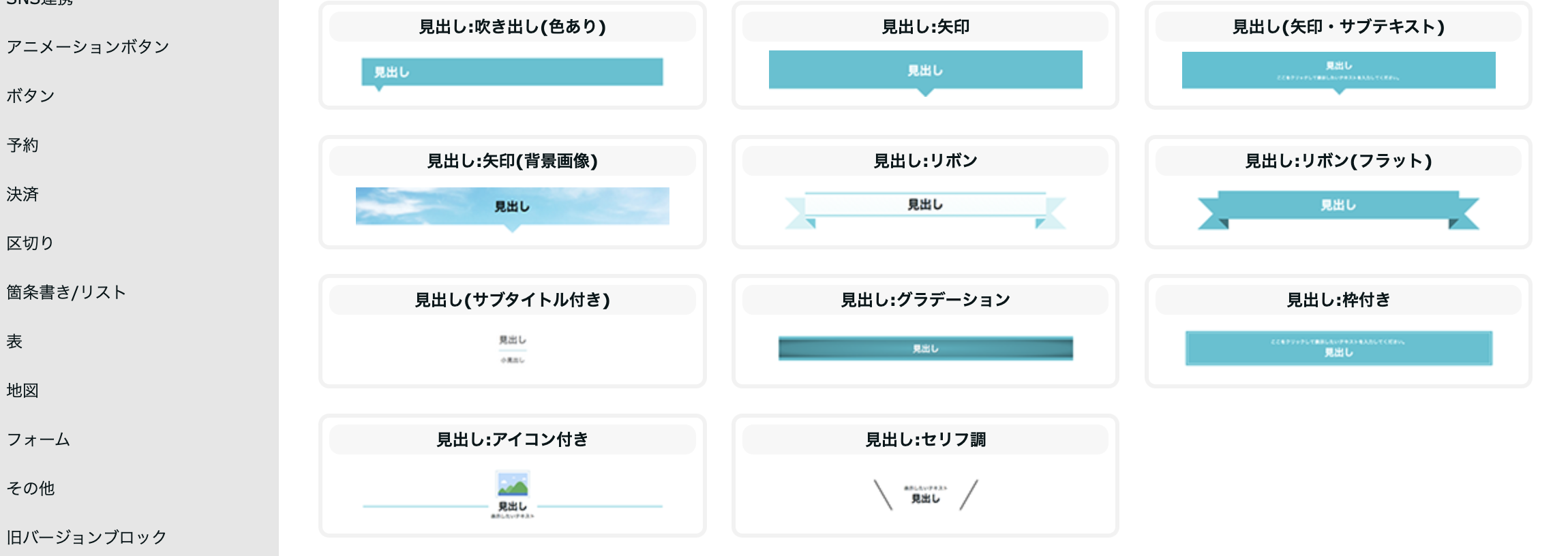Pick 見出し:矢印(背景画像) sky block
This screenshot has width=1568, height=556.
[x=512, y=206]
